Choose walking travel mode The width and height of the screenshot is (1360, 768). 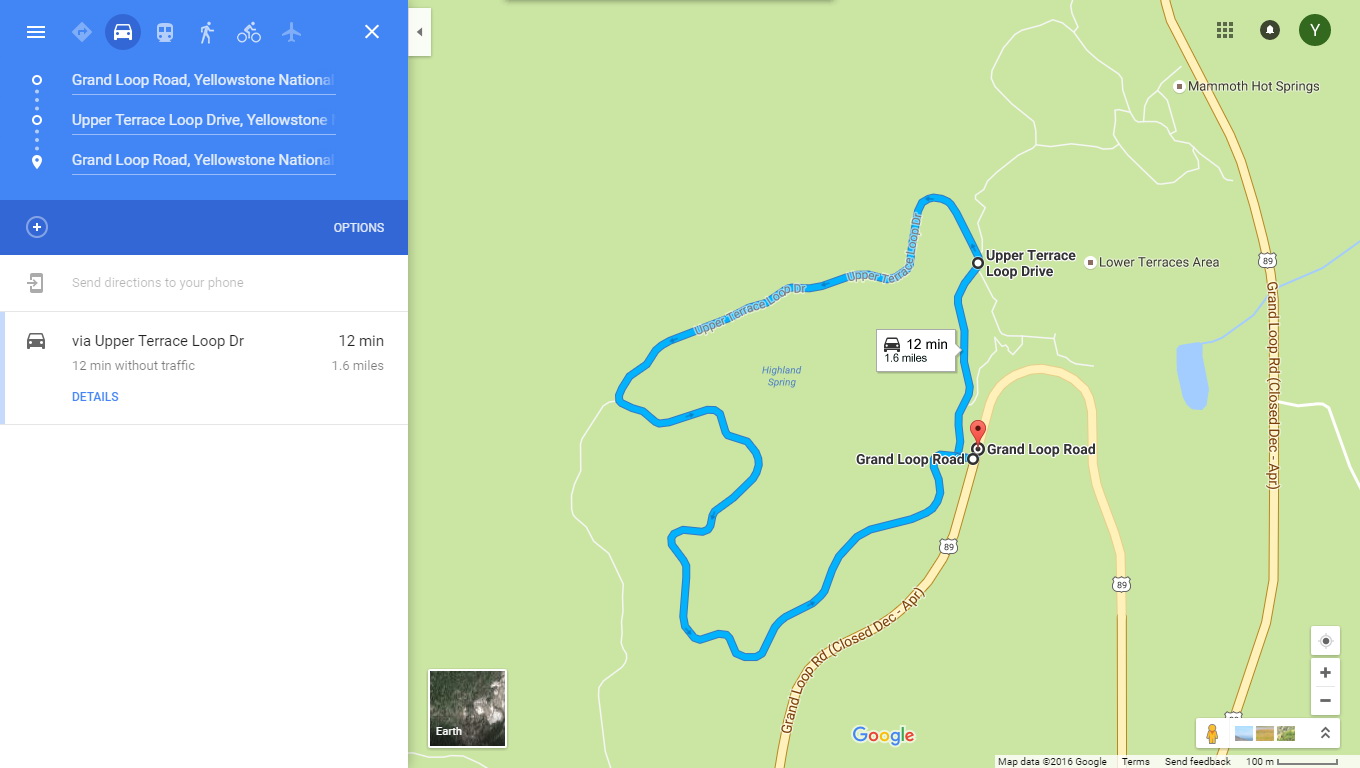pyautogui.click(x=207, y=32)
